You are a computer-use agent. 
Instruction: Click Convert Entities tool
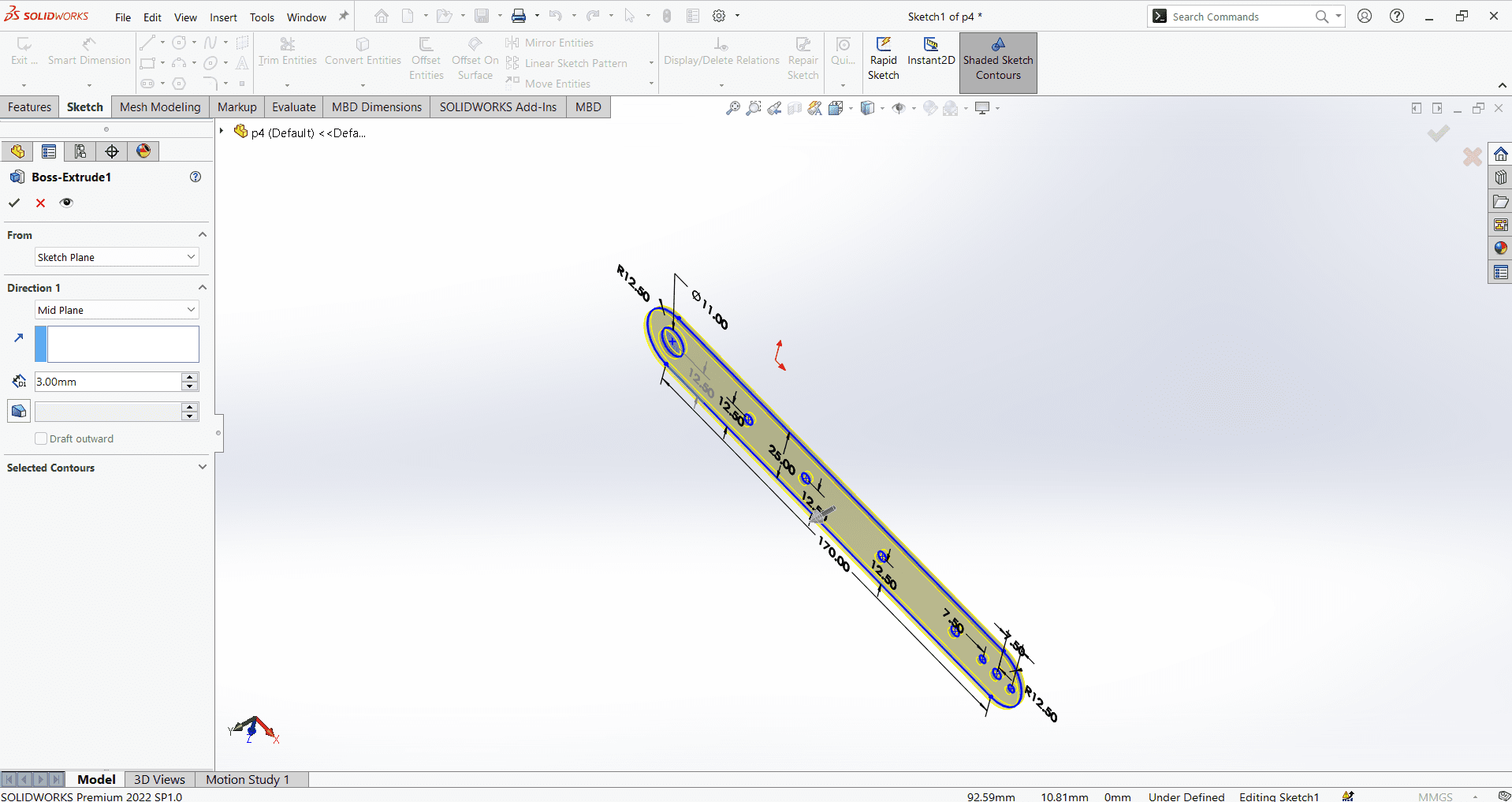363,52
